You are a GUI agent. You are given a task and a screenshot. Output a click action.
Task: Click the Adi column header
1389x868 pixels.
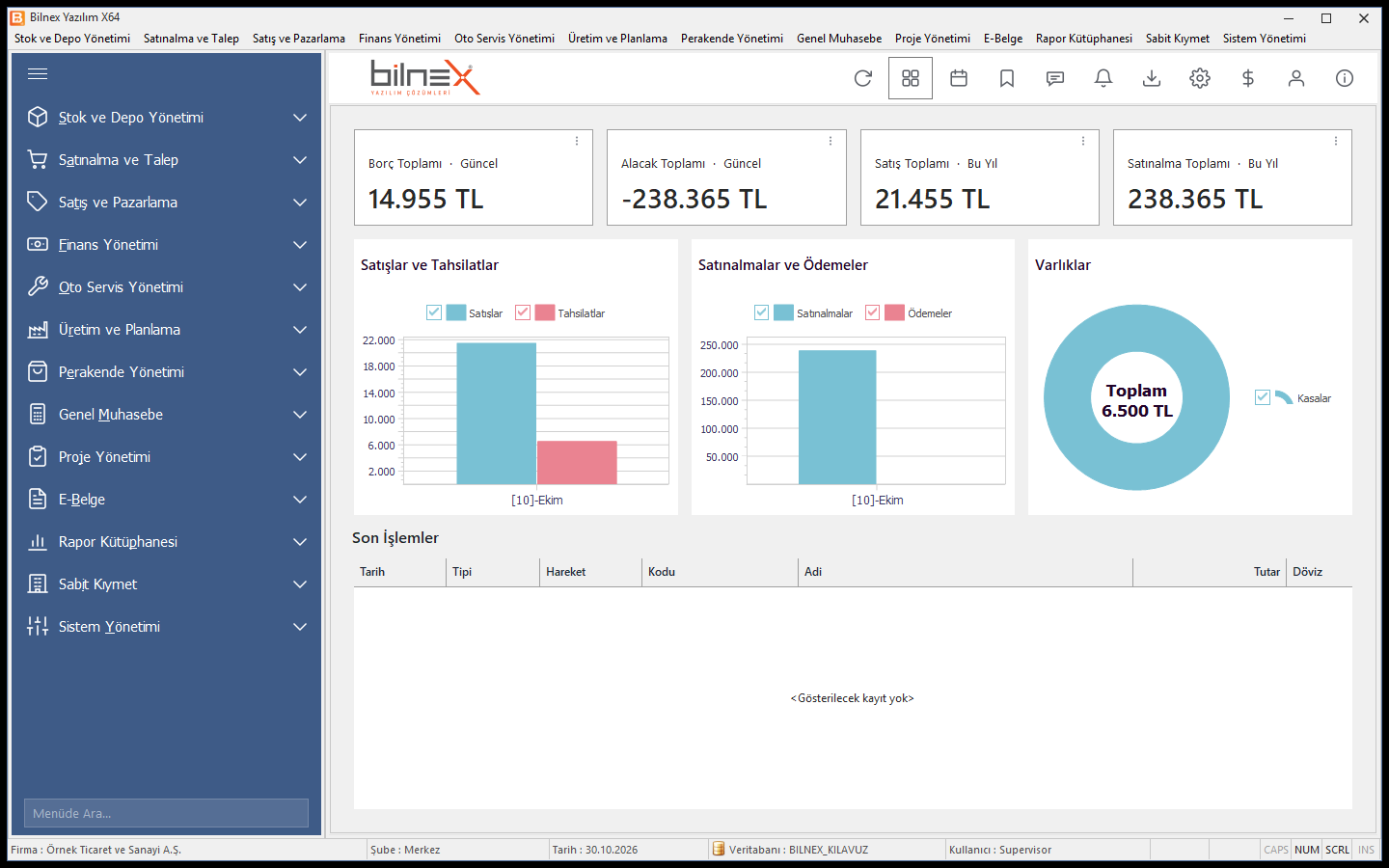click(x=966, y=572)
